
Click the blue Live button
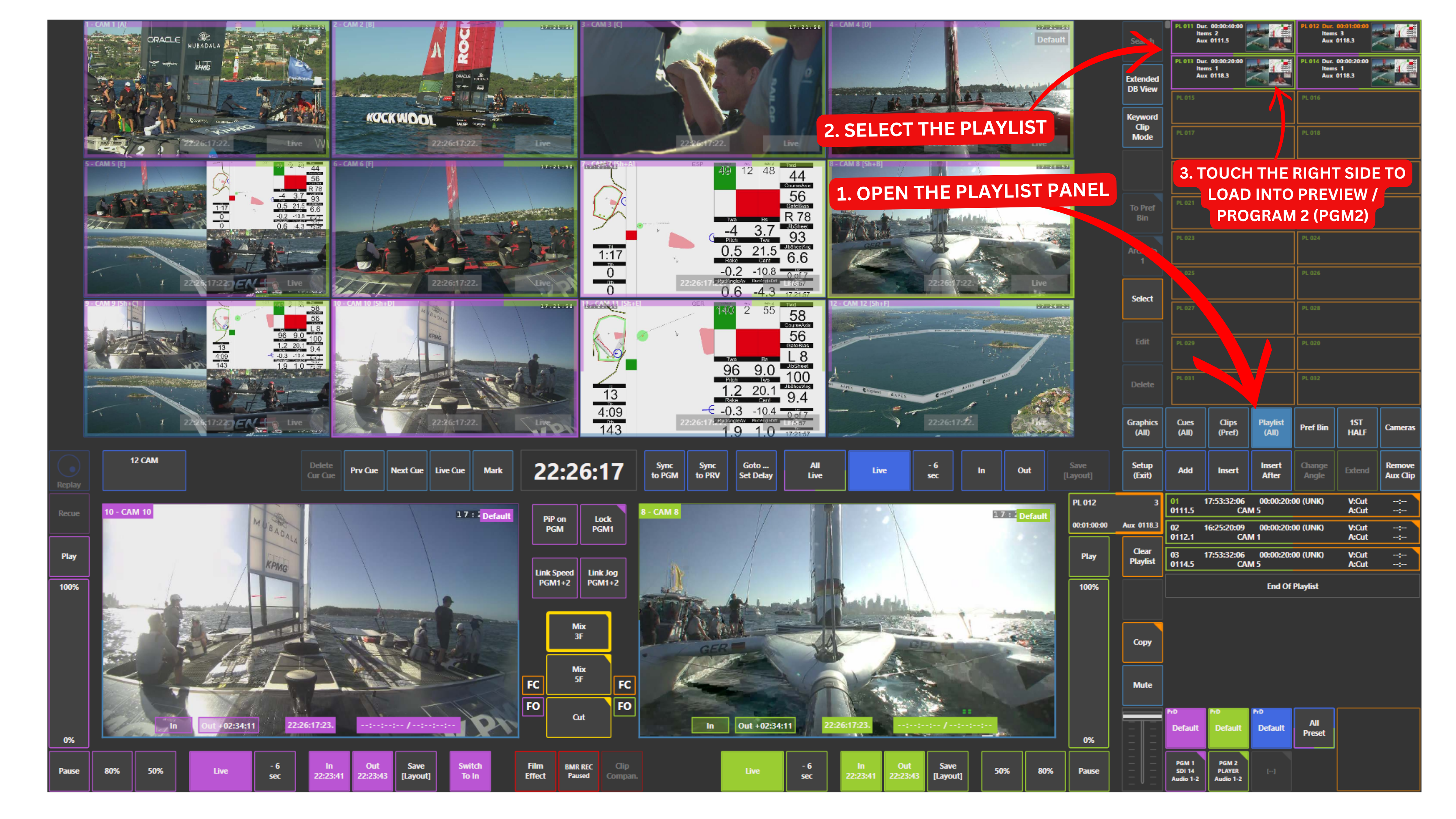(x=880, y=470)
